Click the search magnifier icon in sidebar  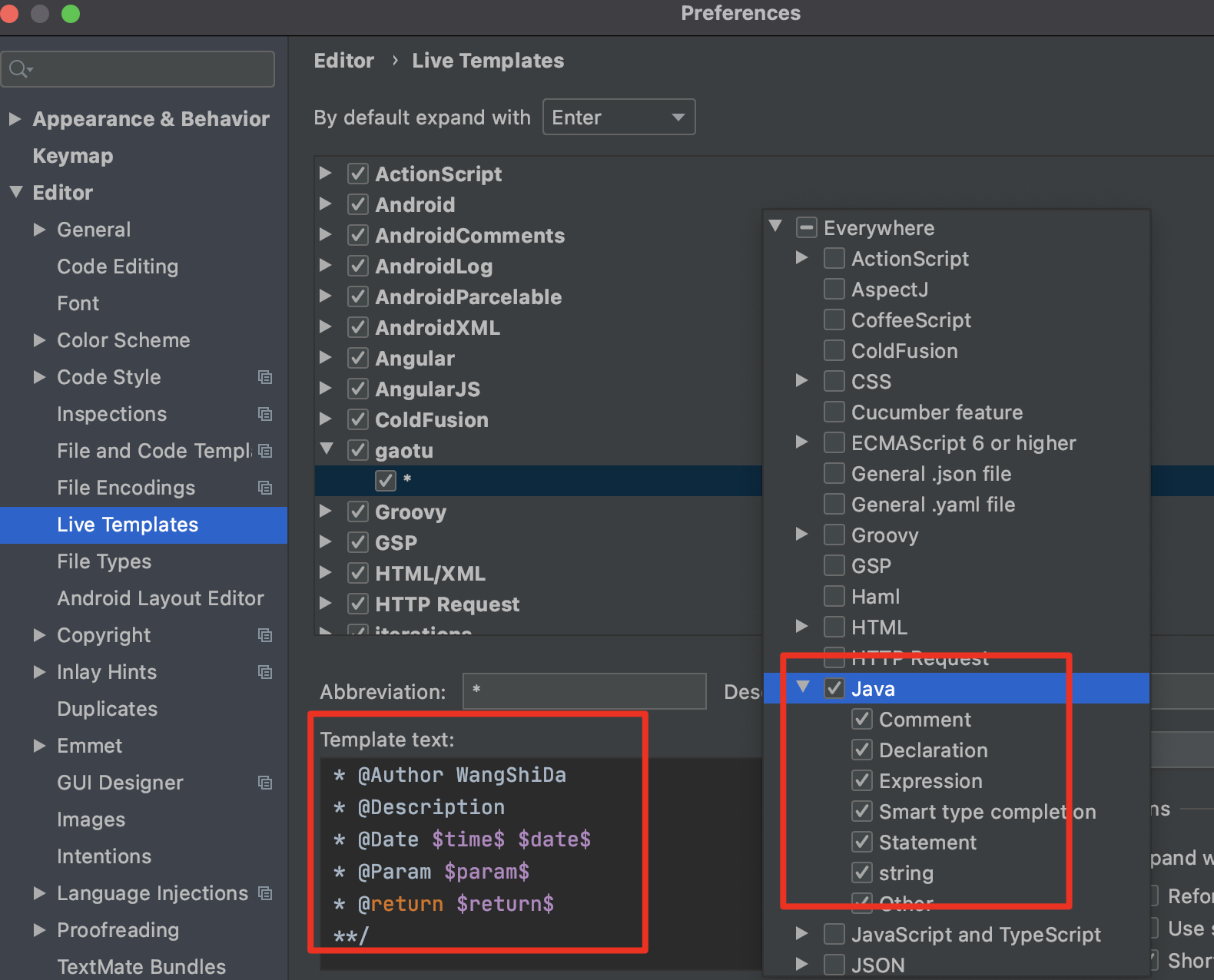[x=18, y=70]
